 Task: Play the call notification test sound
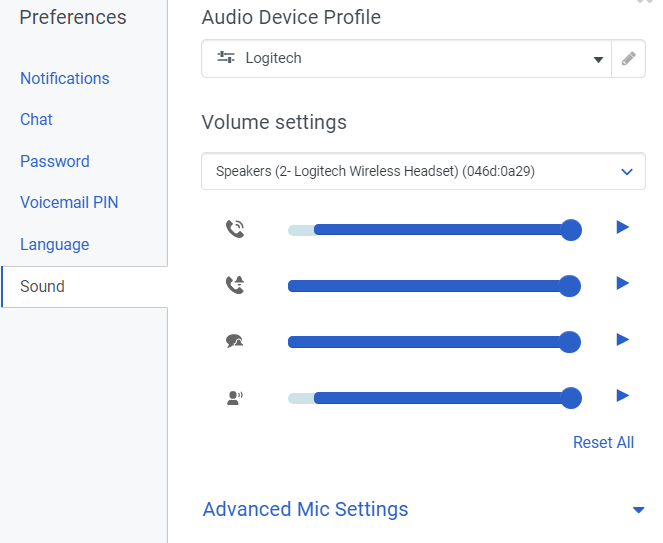pyautogui.click(x=622, y=284)
